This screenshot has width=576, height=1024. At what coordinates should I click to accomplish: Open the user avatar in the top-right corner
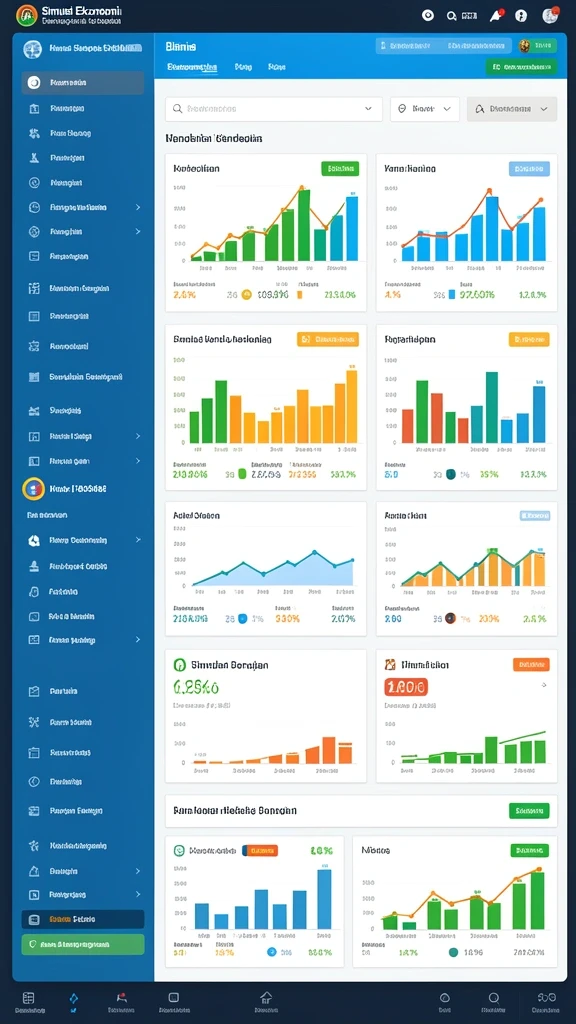click(550, 15)
